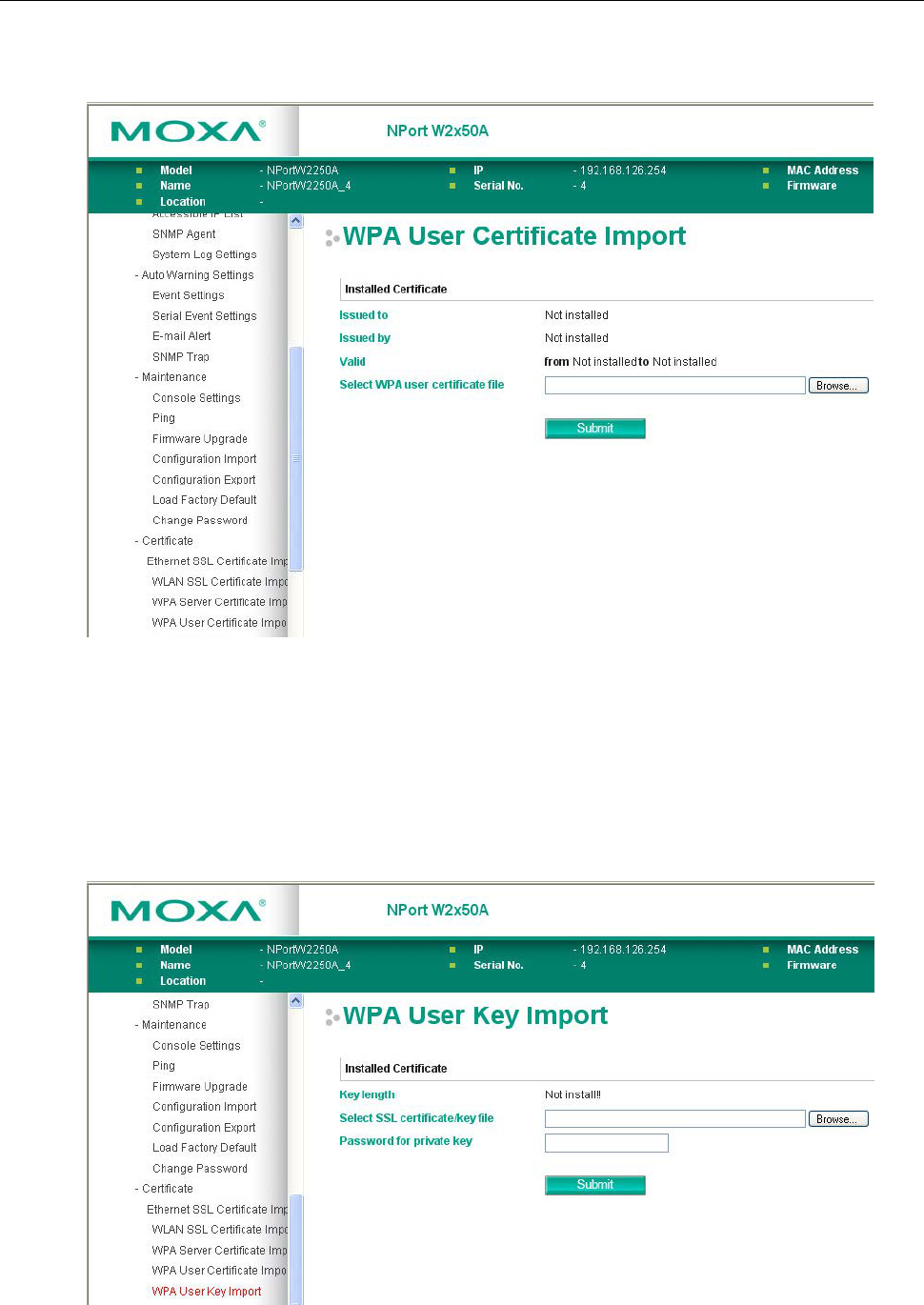Open Configuration Export in top sidebar
Image resolution: width=924 pixels, height=1305 pixels.
tap(204, 480)
